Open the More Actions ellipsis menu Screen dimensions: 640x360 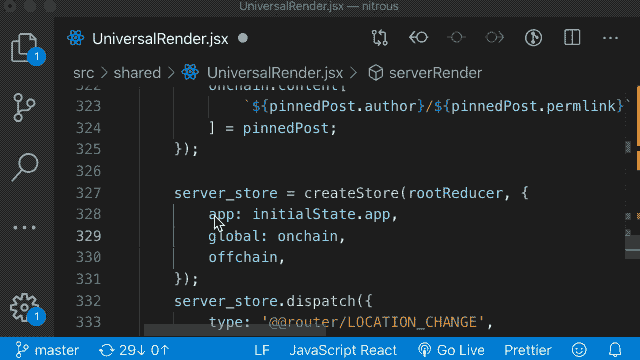(610, 38)
